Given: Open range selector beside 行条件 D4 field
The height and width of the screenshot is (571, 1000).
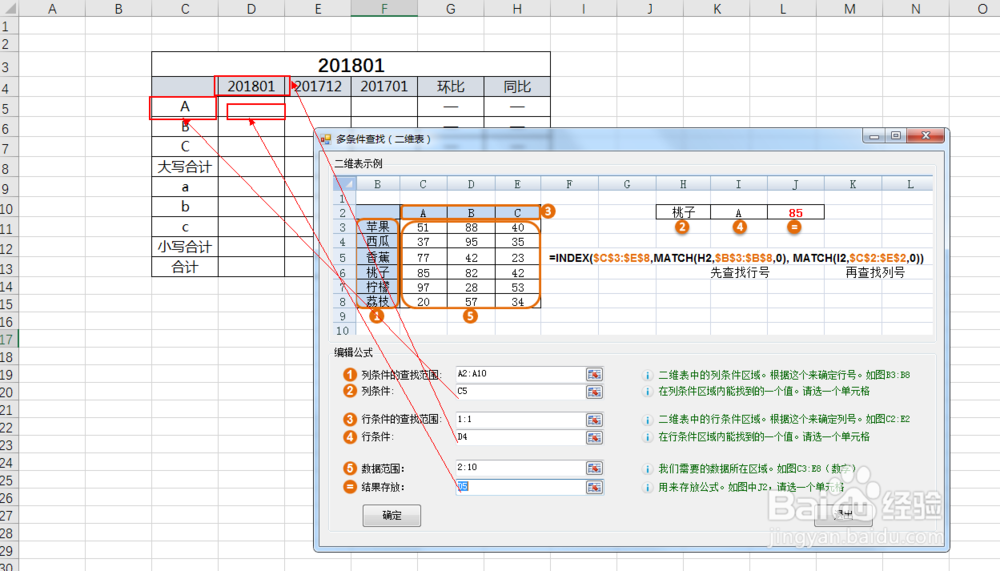Looking at the screenshot, I should (594, 438).
